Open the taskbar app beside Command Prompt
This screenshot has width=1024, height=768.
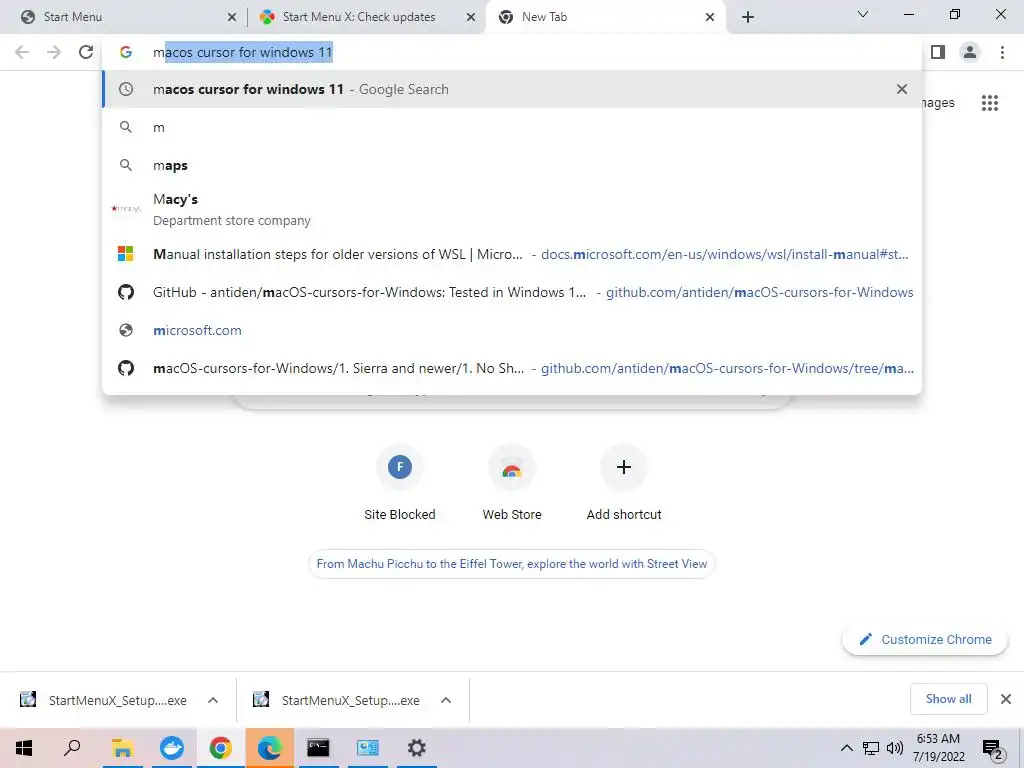tap(368, 748)
